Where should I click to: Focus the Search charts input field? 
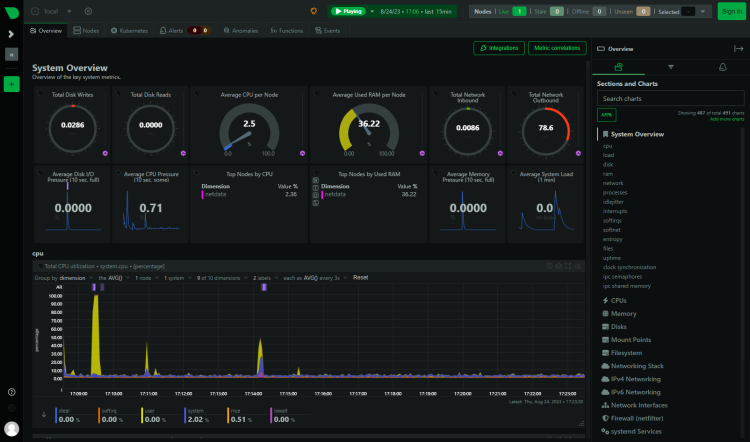pyautogui.click(x=671, y=99)
